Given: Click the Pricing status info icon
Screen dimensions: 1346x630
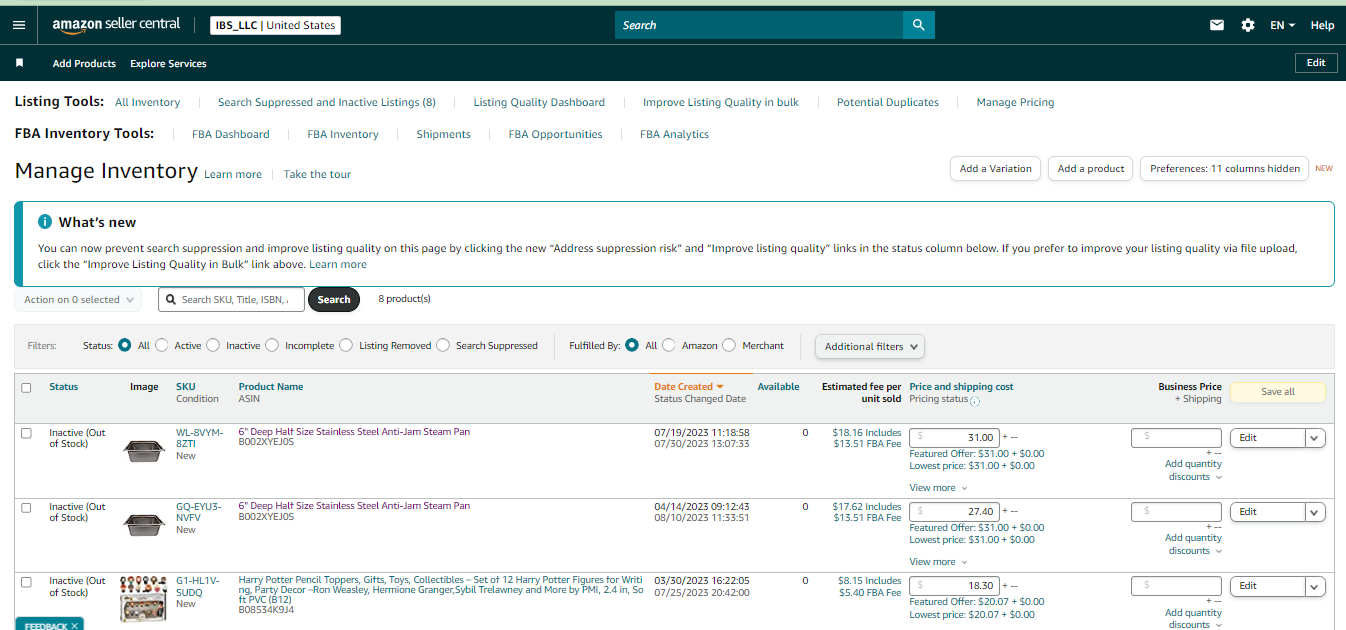Looking at the screenshot, I should pos(975,401).
